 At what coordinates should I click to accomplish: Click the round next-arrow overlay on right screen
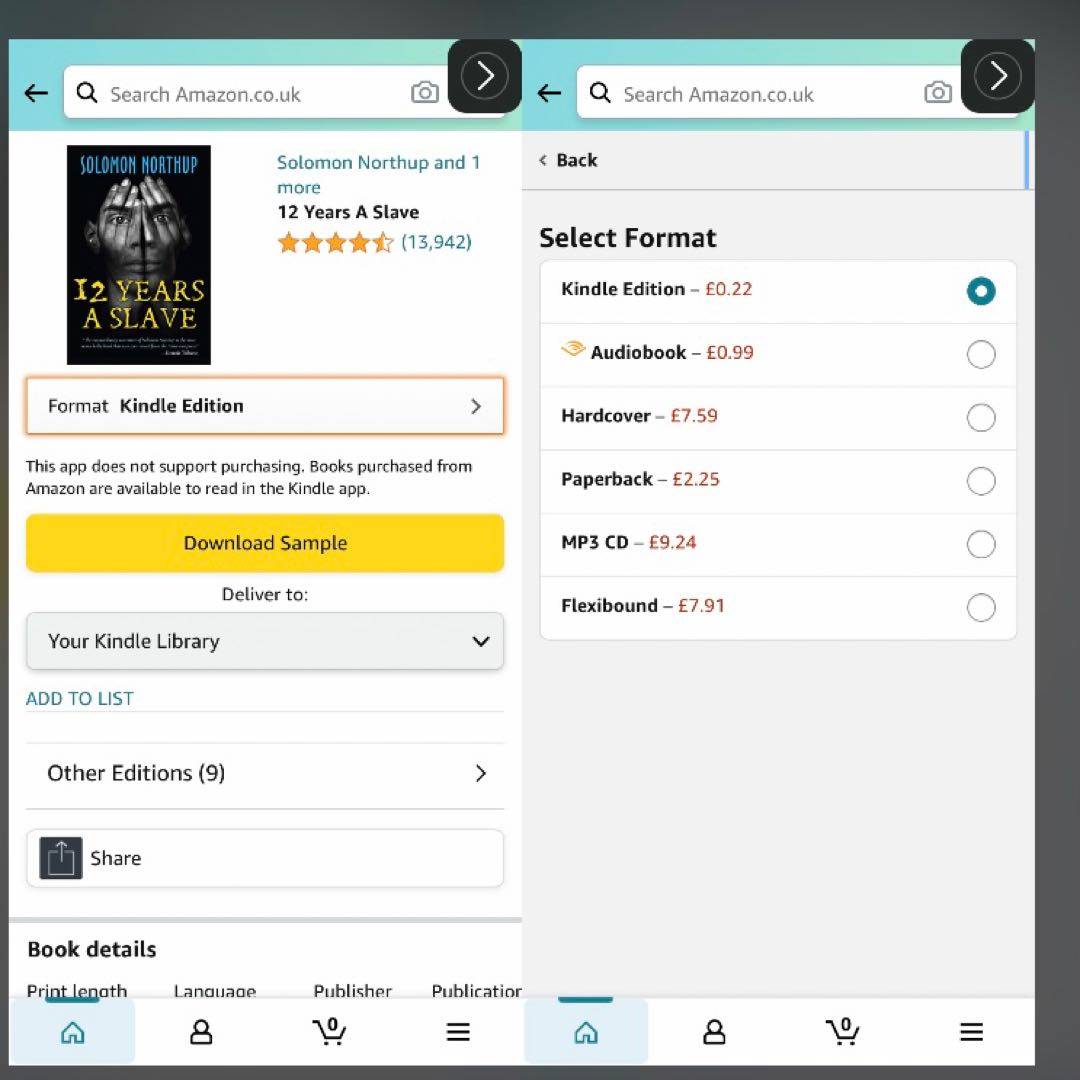(997, 75)
